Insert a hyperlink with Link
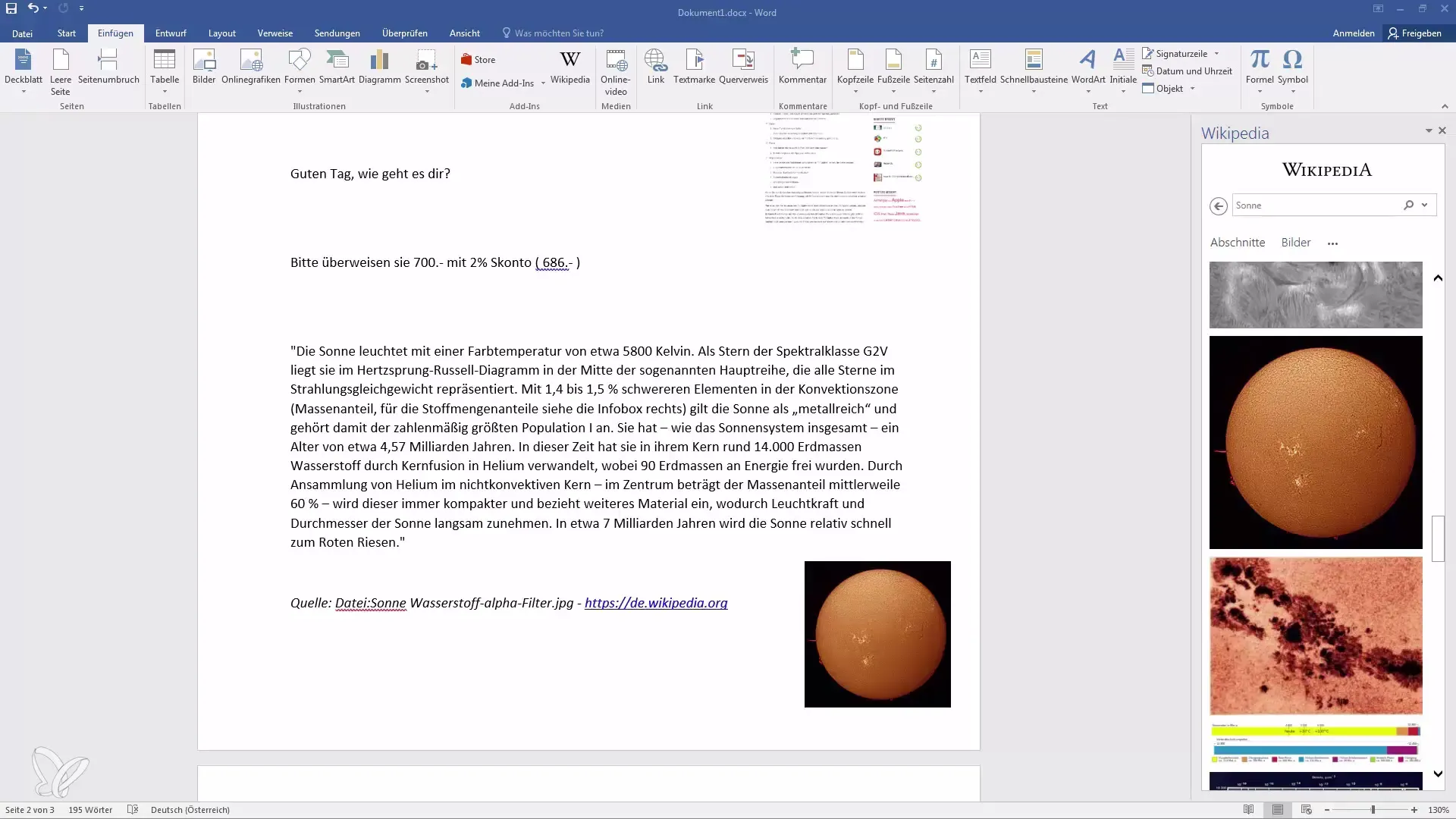Screen dimensions: 1456x819 tap(655, 67)
